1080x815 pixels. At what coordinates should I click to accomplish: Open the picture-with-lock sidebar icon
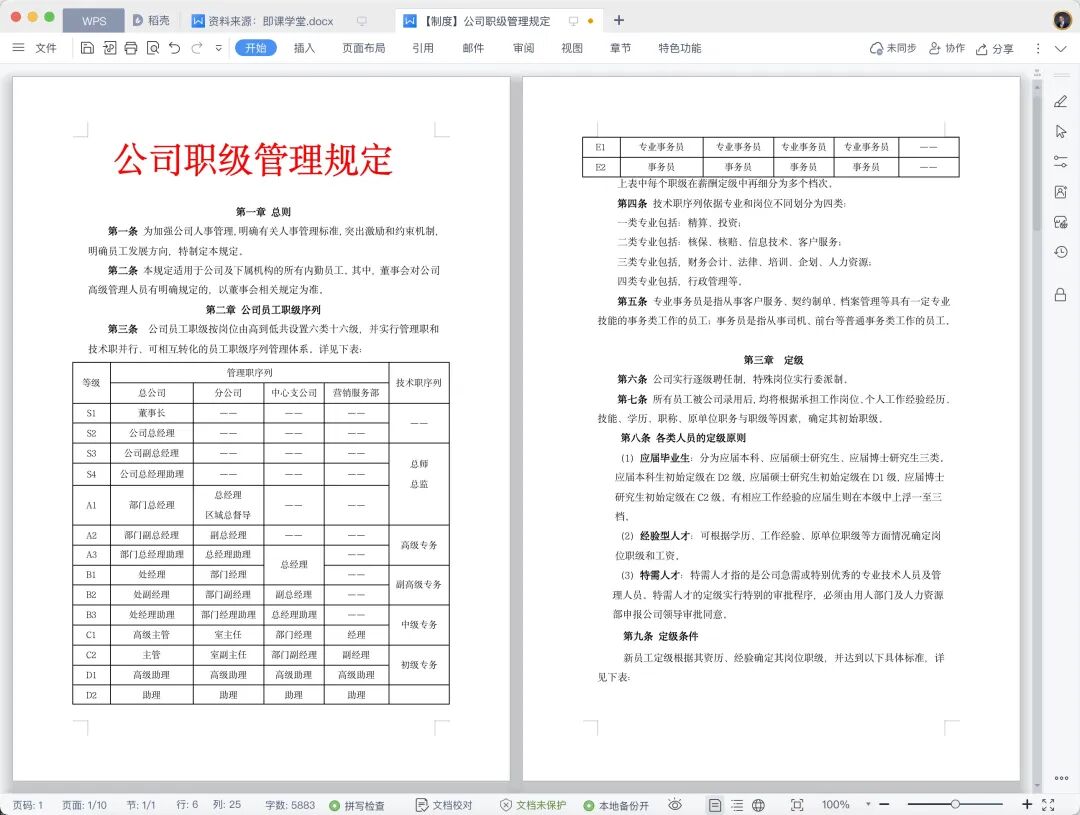(1061, 222)
